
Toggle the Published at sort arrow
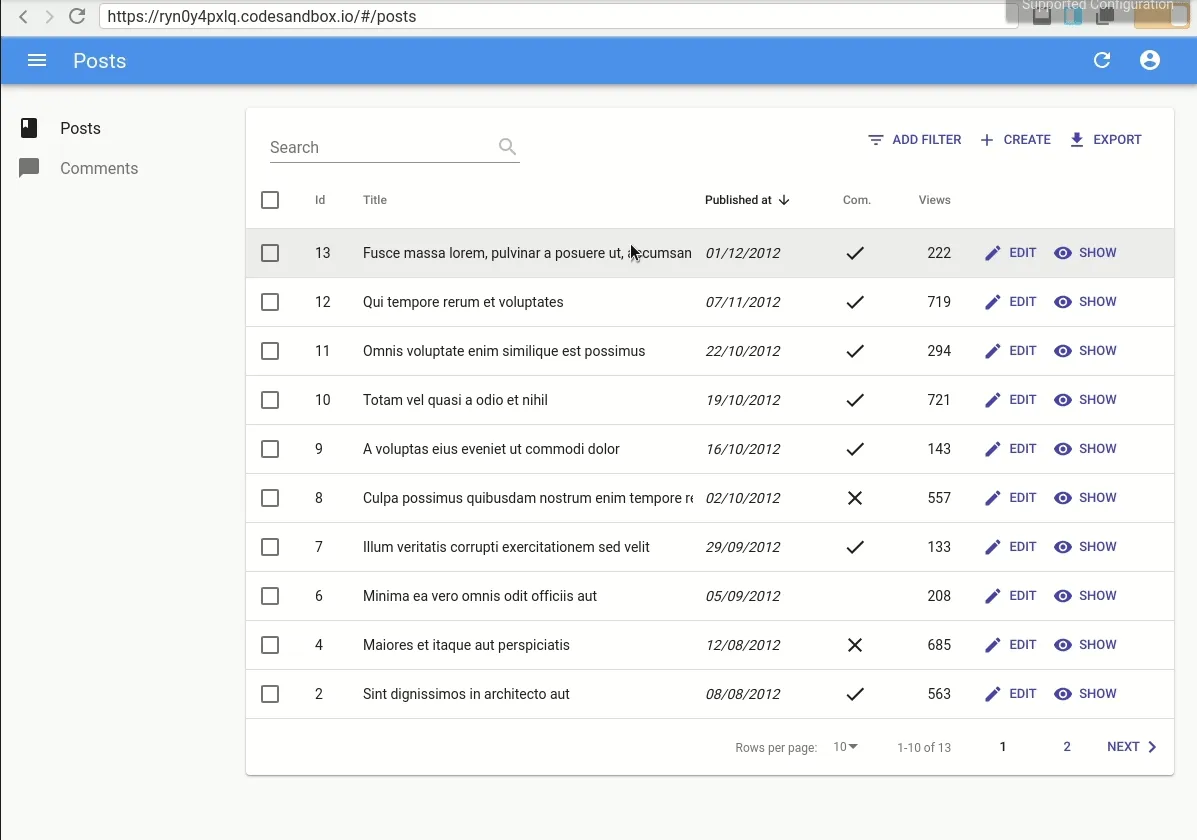pos(786,200)
